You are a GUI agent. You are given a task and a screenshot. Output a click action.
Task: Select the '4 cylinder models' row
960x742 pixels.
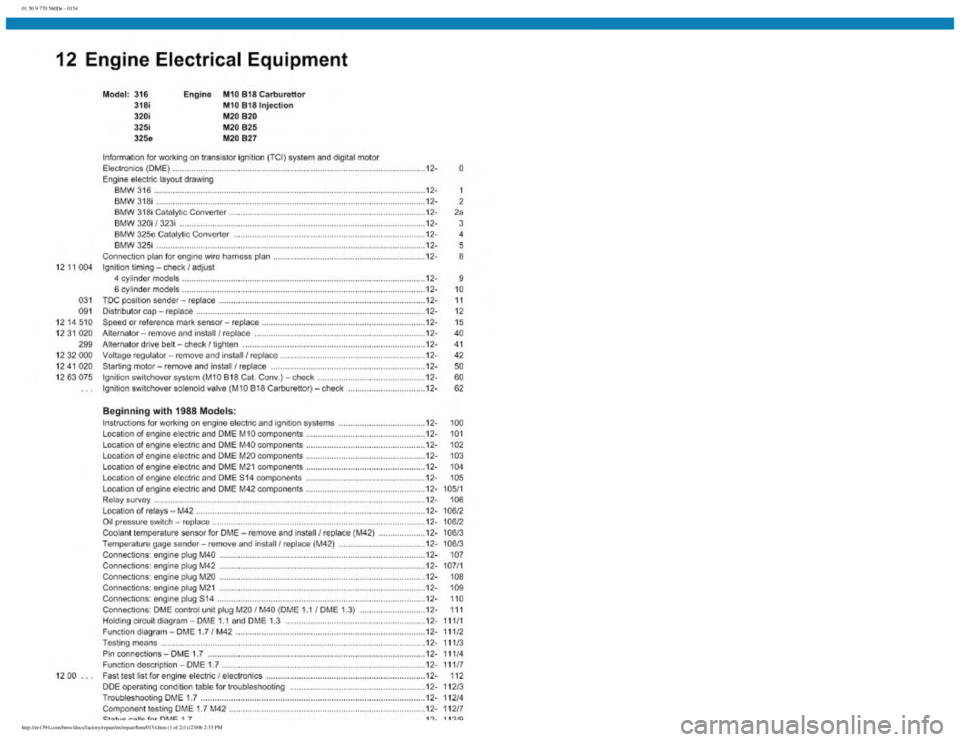(289, 279)
